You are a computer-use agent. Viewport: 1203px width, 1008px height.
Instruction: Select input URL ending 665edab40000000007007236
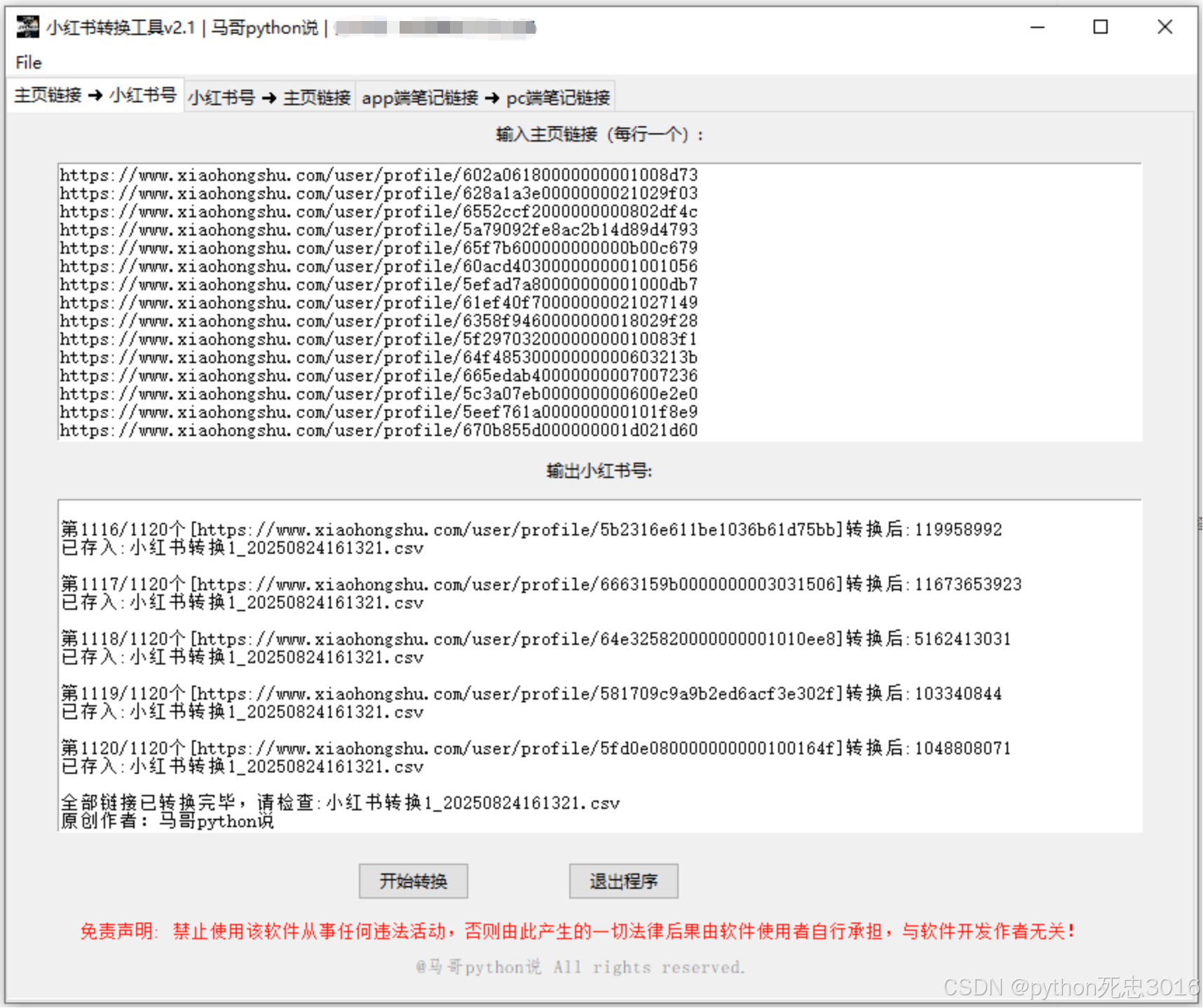click(x=379, y=375)
